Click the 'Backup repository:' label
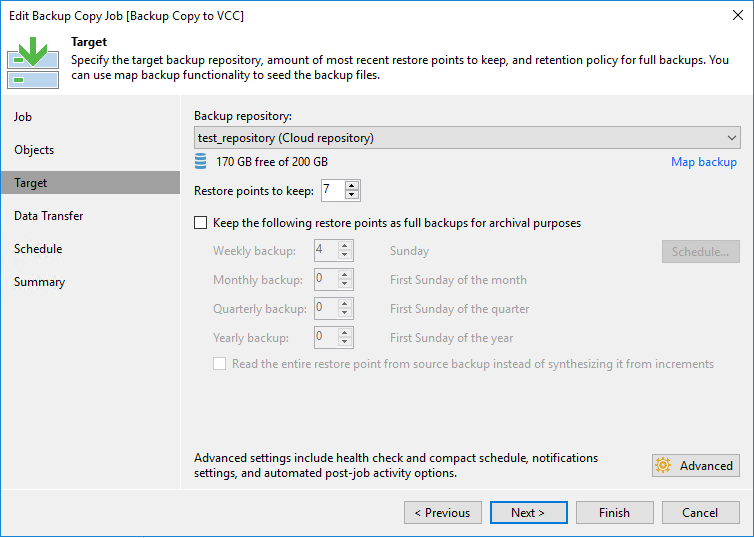Viewport: 754px width, 538px height. pyautogui.click(x=243, y=116)
